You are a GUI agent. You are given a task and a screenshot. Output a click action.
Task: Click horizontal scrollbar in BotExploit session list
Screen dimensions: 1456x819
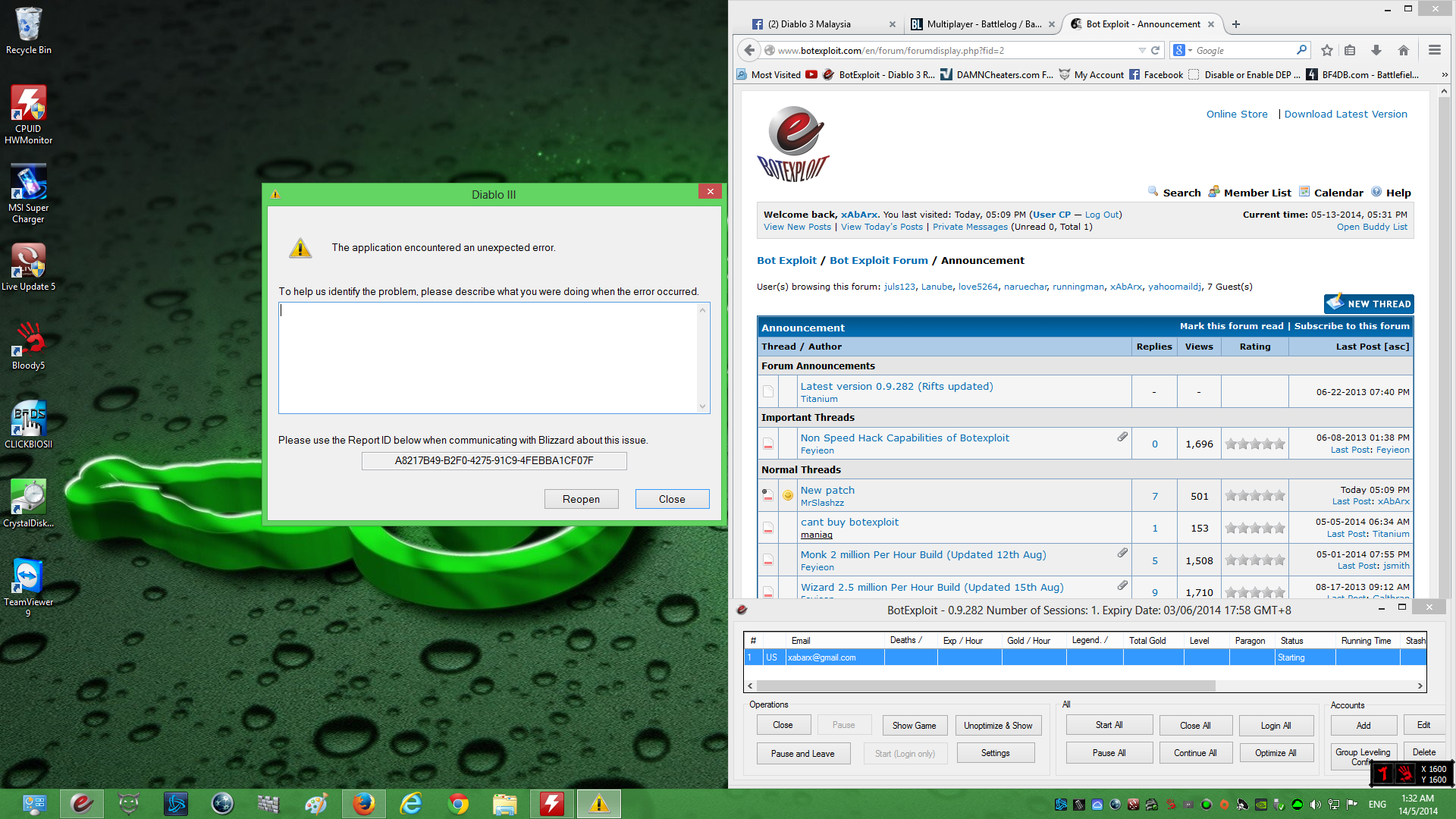coord(985,686)
